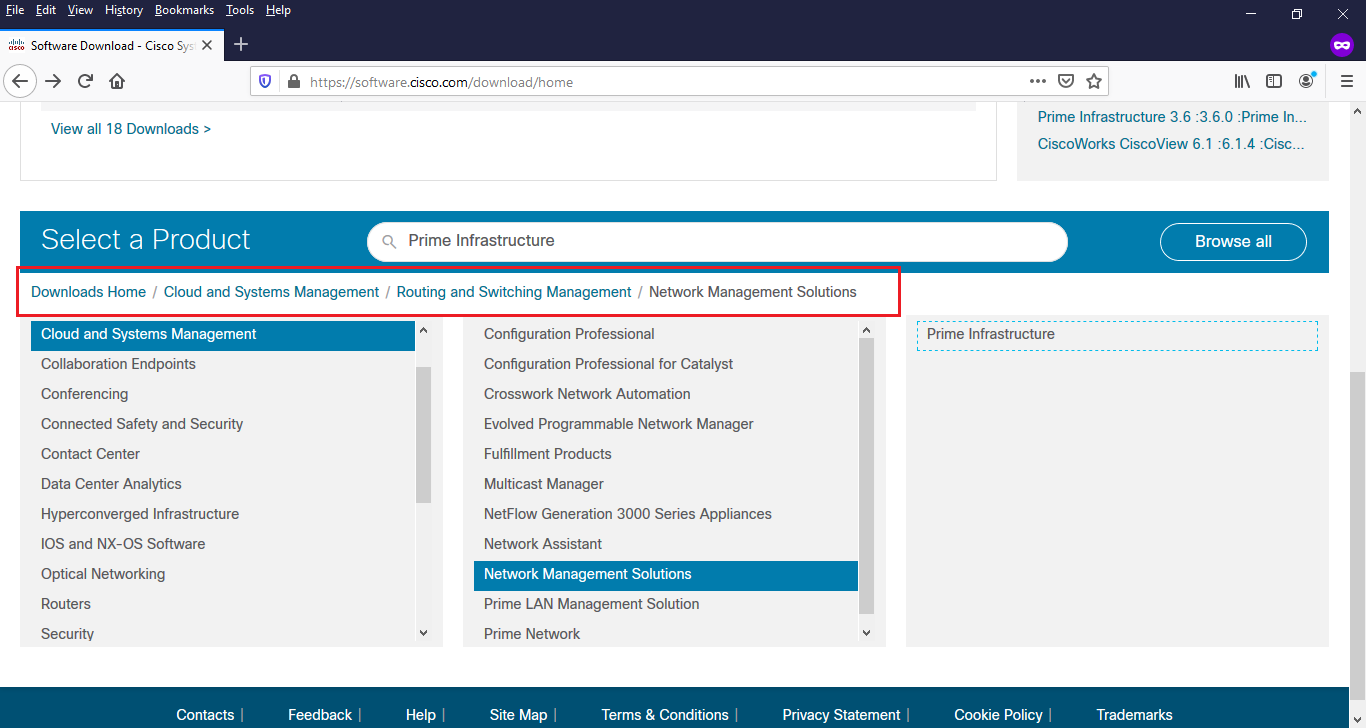
Task: Open the Library icon
Action: [1242, 81]
